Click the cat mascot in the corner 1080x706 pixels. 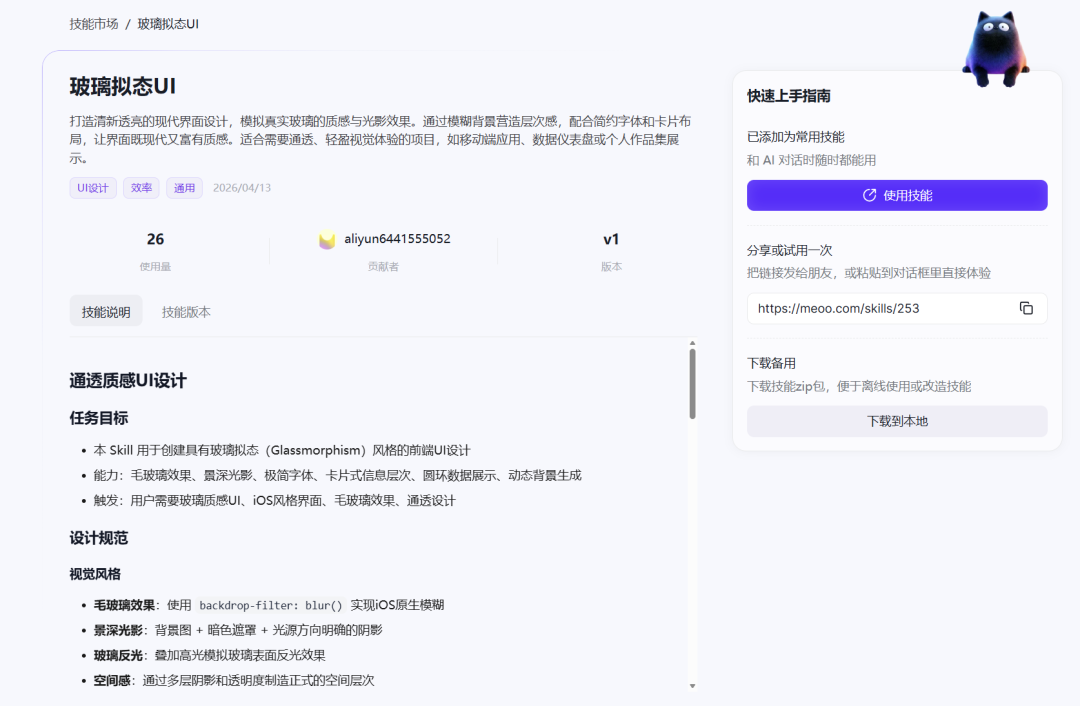pyautogui.click(x=996, y=44)
